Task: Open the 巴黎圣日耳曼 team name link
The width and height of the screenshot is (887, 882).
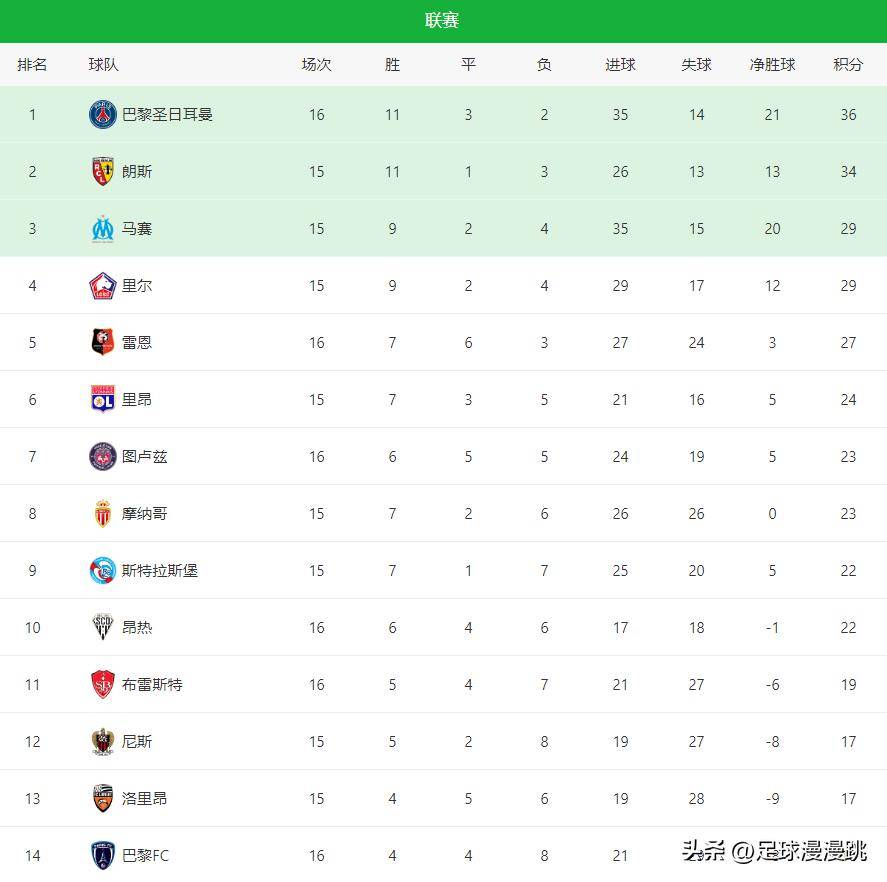Action: pos(167,115)
